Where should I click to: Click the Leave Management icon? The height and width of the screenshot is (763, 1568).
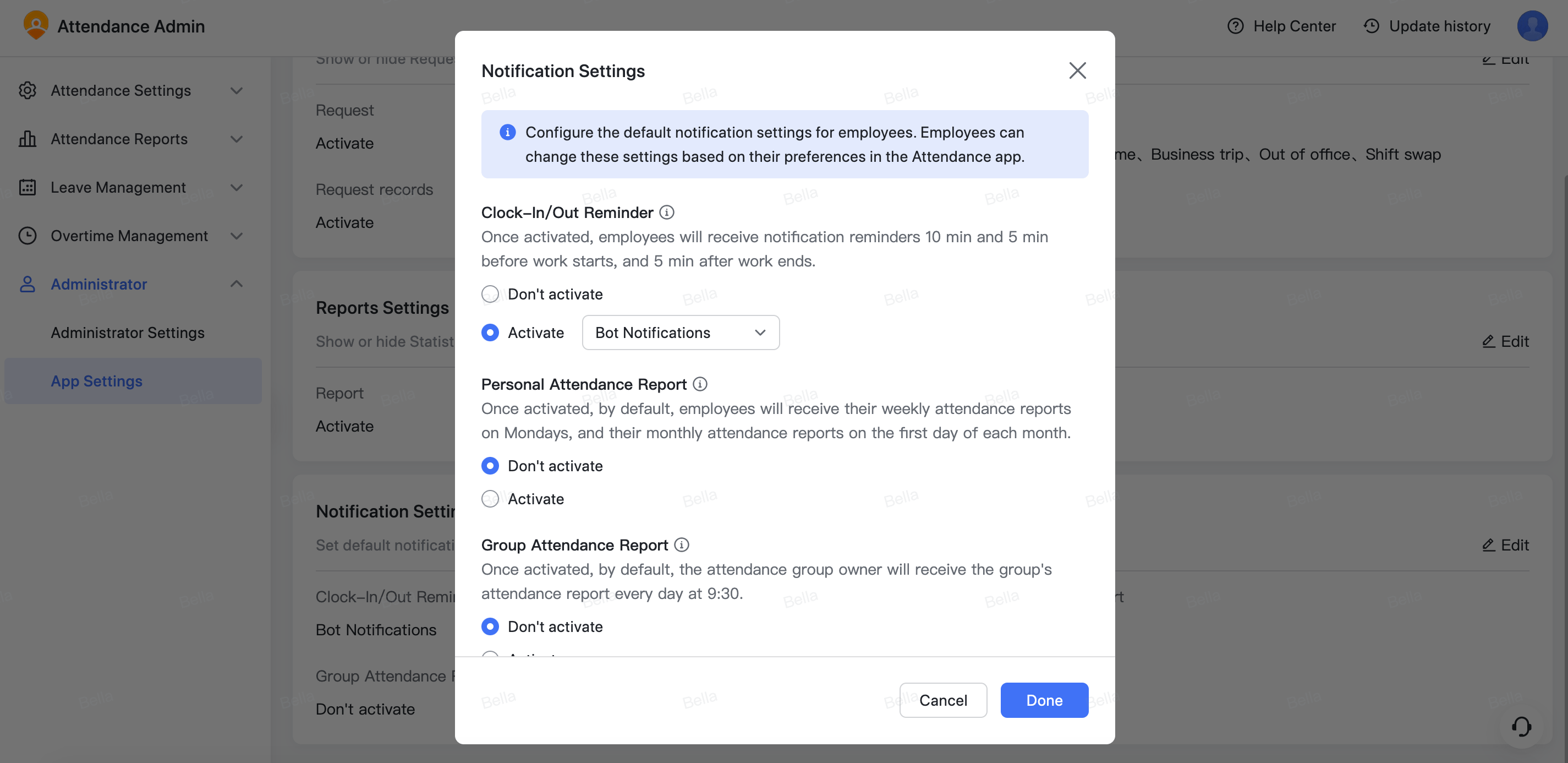(x=28, y=188)
